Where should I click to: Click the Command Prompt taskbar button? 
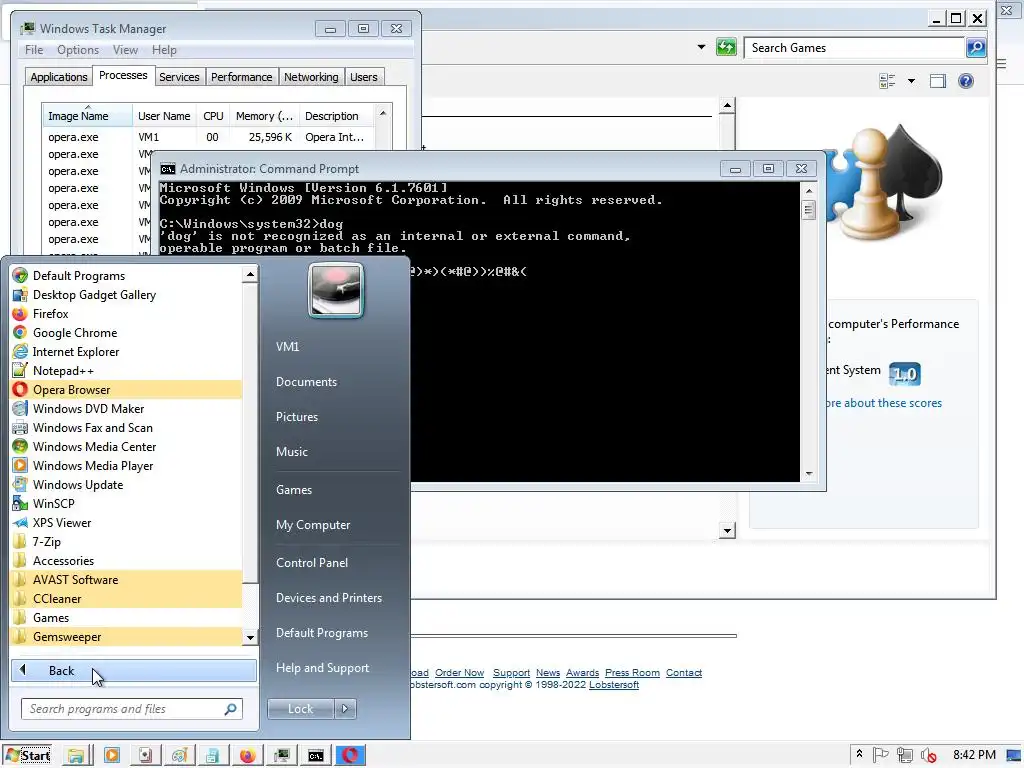point(316,756)
